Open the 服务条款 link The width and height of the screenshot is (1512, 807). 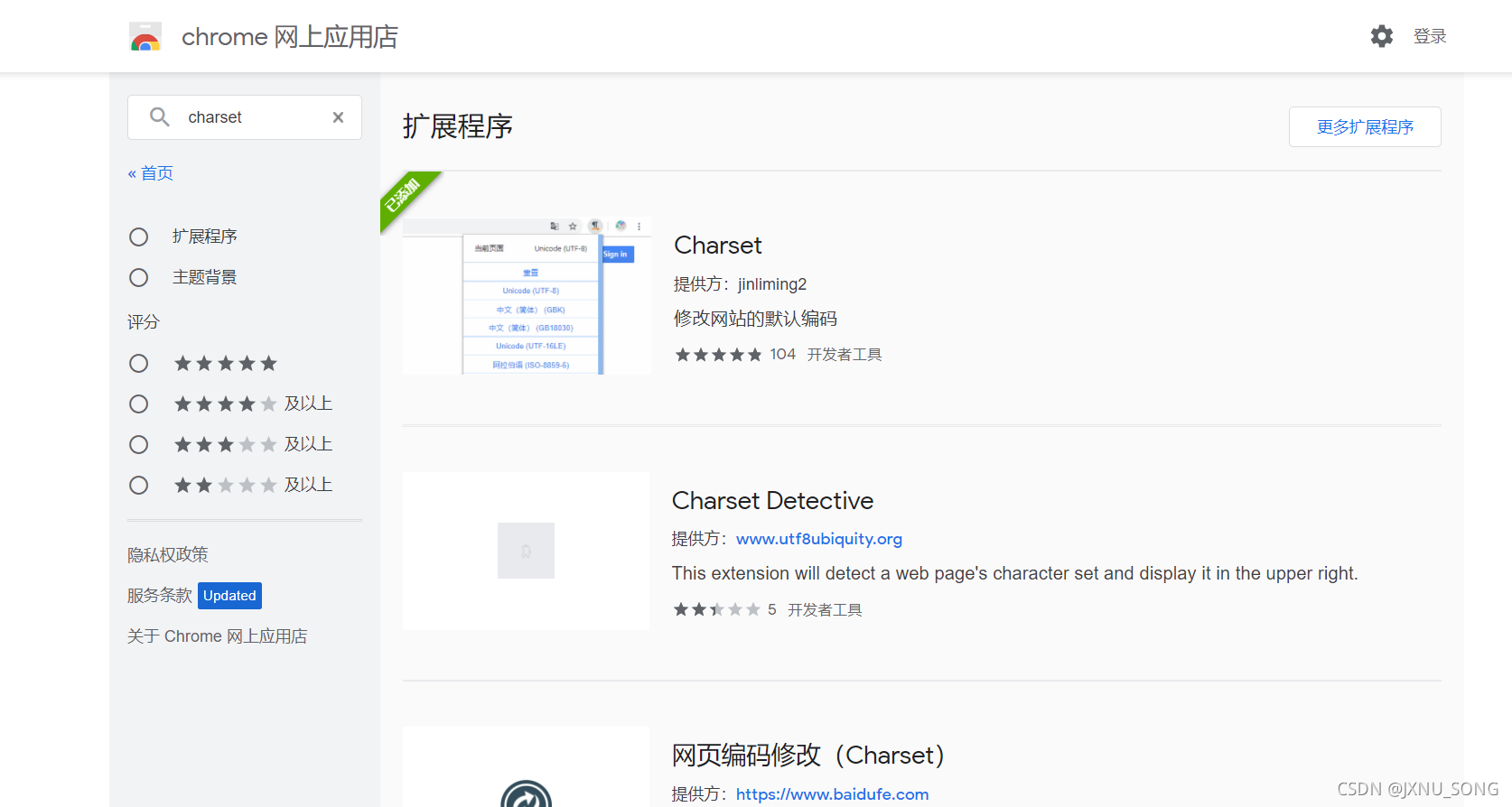[160, 596]
